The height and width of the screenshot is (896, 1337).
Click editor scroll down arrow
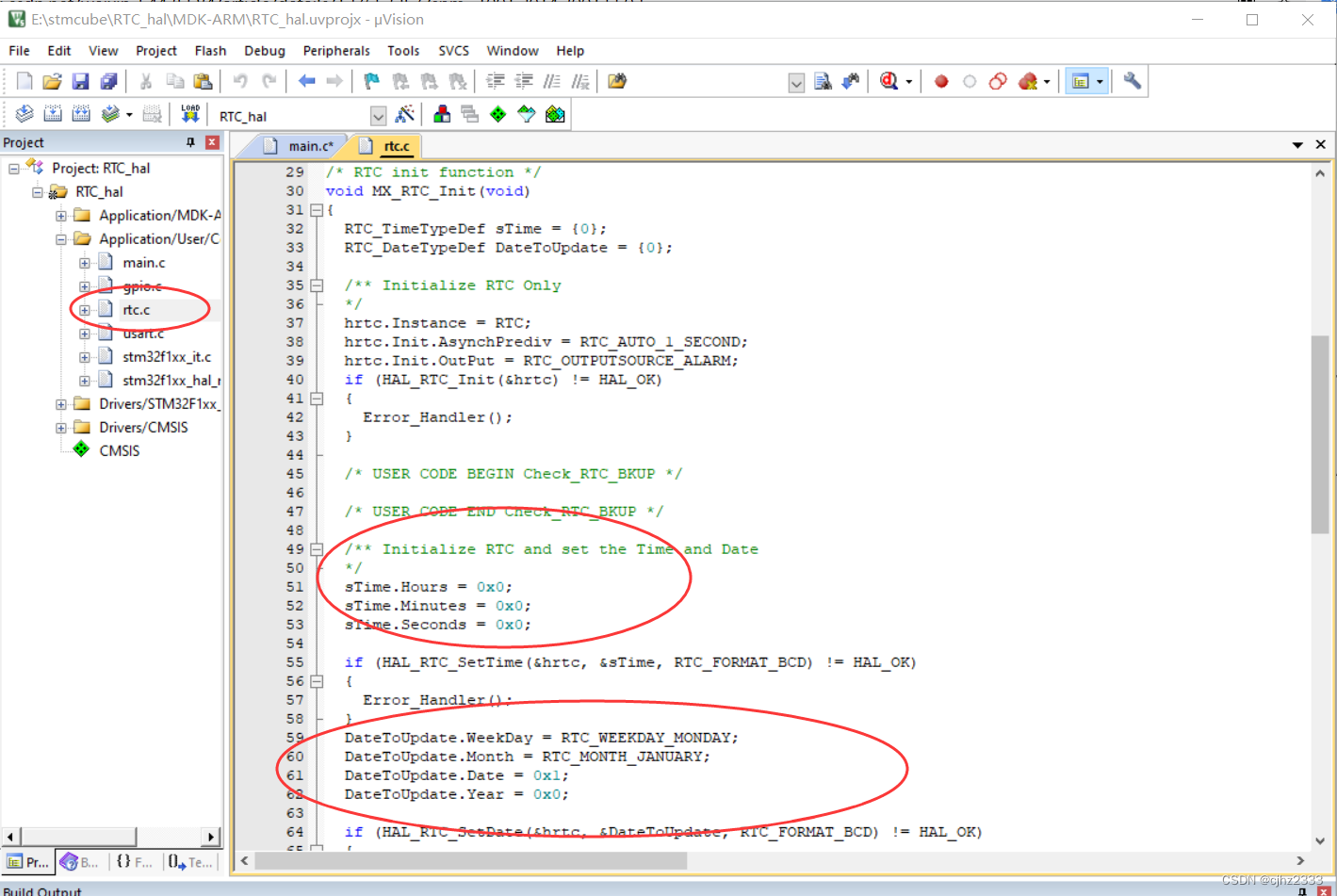1320,840
